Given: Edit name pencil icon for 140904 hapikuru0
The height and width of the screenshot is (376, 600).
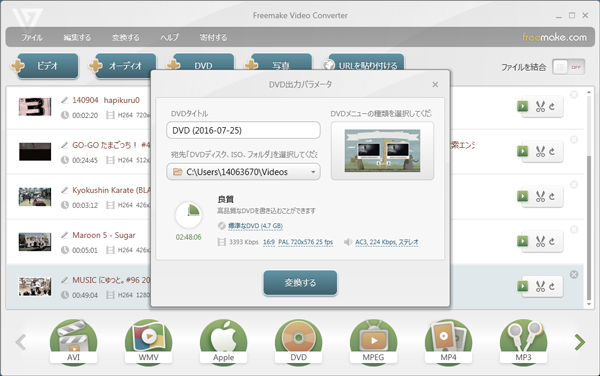Looking at the screenshot, I should click(65, 100).
